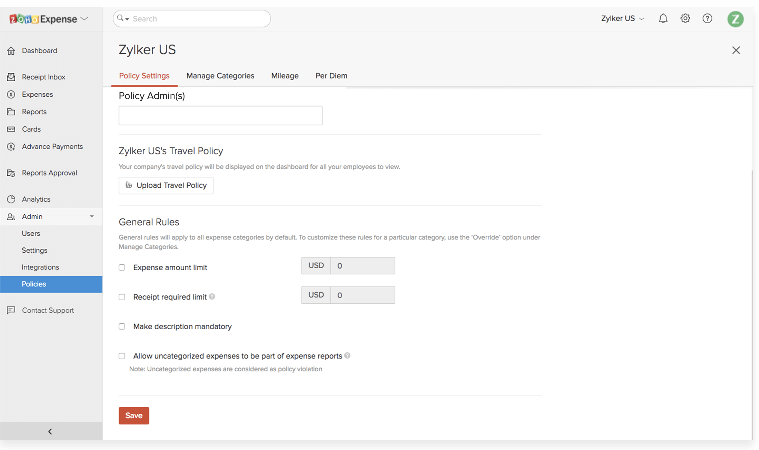Click the Expenses icon in sidebar
The image size is (759, 450).
coord(11,94)
